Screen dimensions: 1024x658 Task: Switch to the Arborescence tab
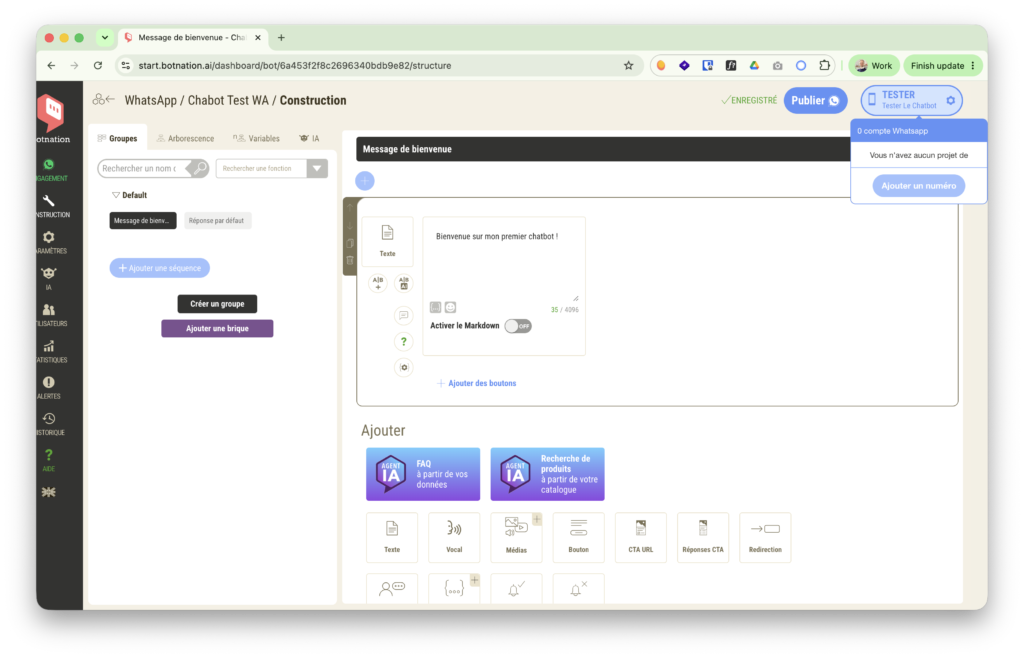[x=185, y=138]
